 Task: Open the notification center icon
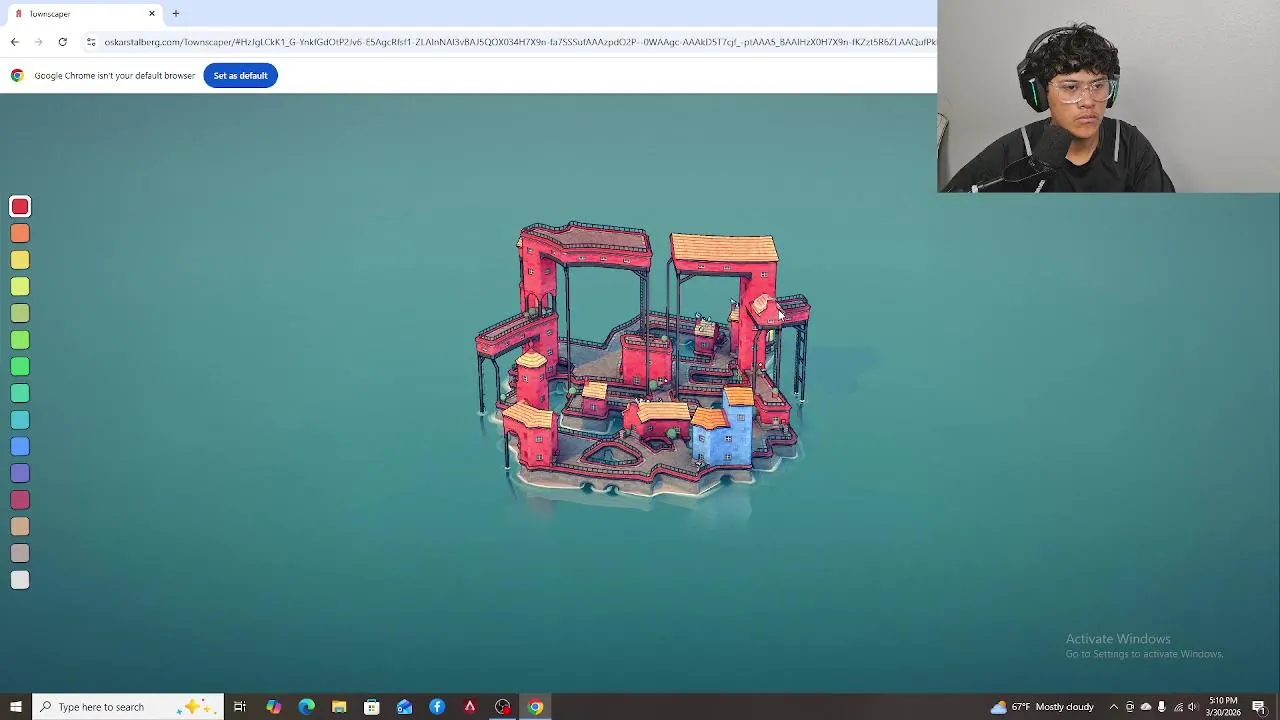coord(1259,707)
